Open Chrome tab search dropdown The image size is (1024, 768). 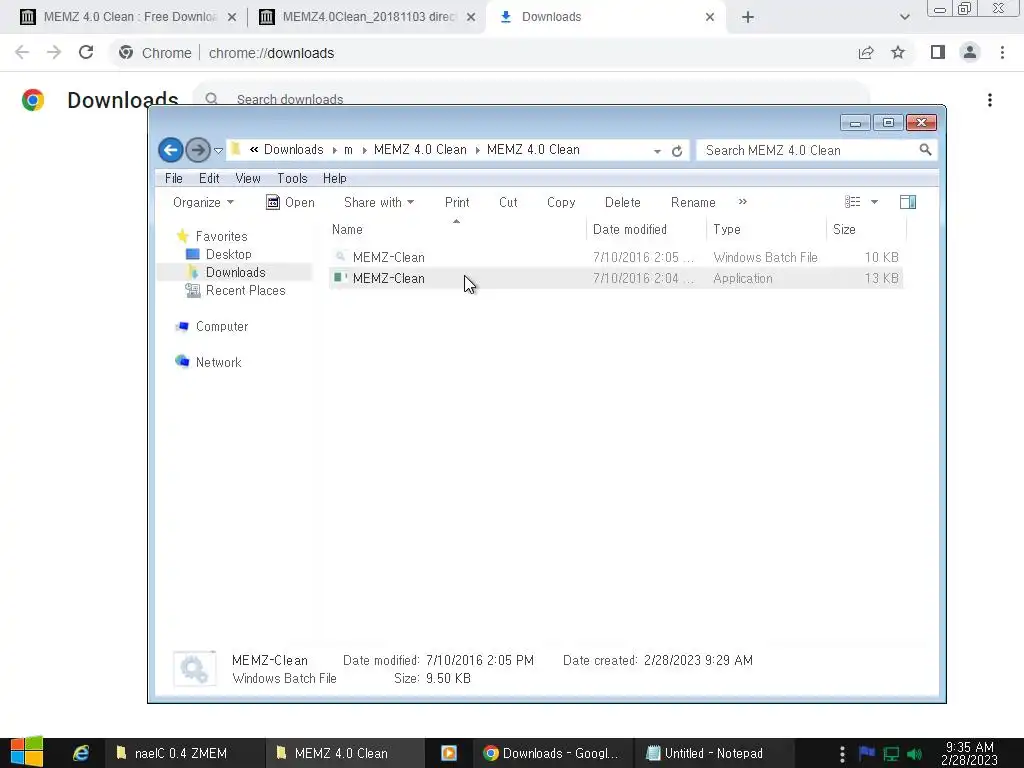coord(904,17)
